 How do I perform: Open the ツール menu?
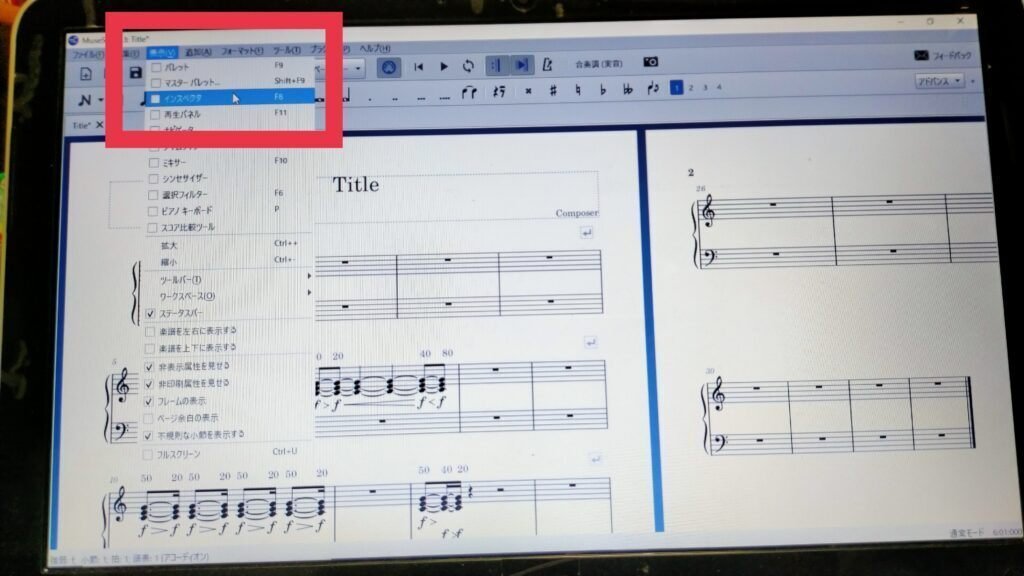(286, 50)
